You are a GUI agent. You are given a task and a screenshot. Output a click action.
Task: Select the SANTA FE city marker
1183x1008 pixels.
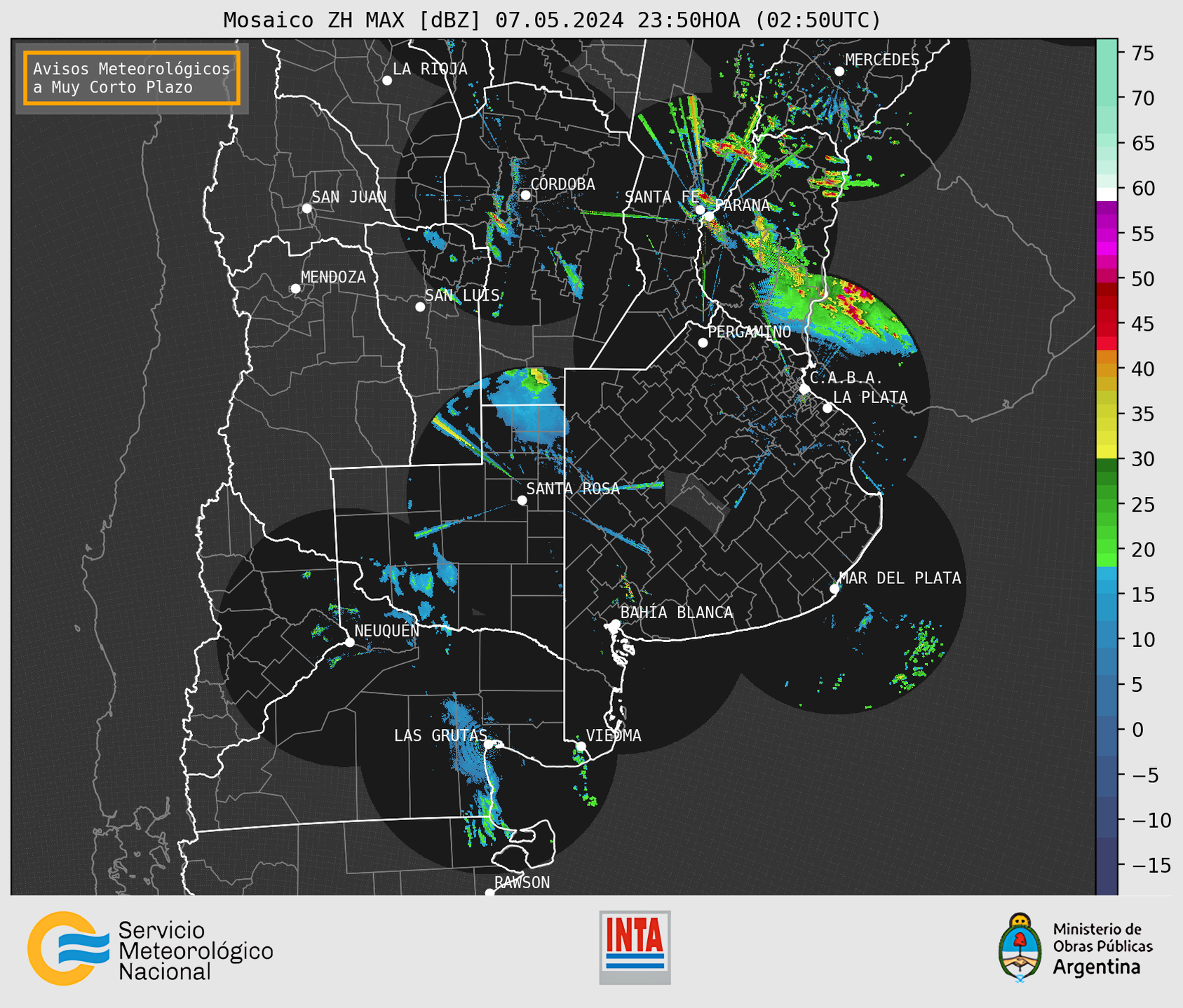[x=700, y=210]
